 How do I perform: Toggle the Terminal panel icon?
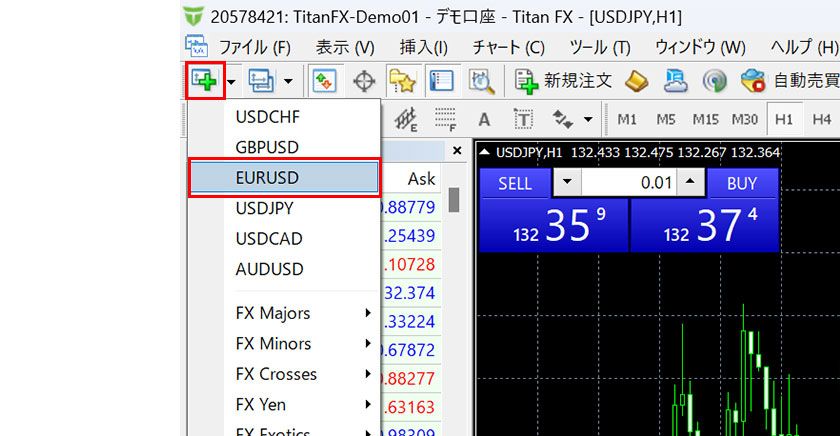pos(441,81)
